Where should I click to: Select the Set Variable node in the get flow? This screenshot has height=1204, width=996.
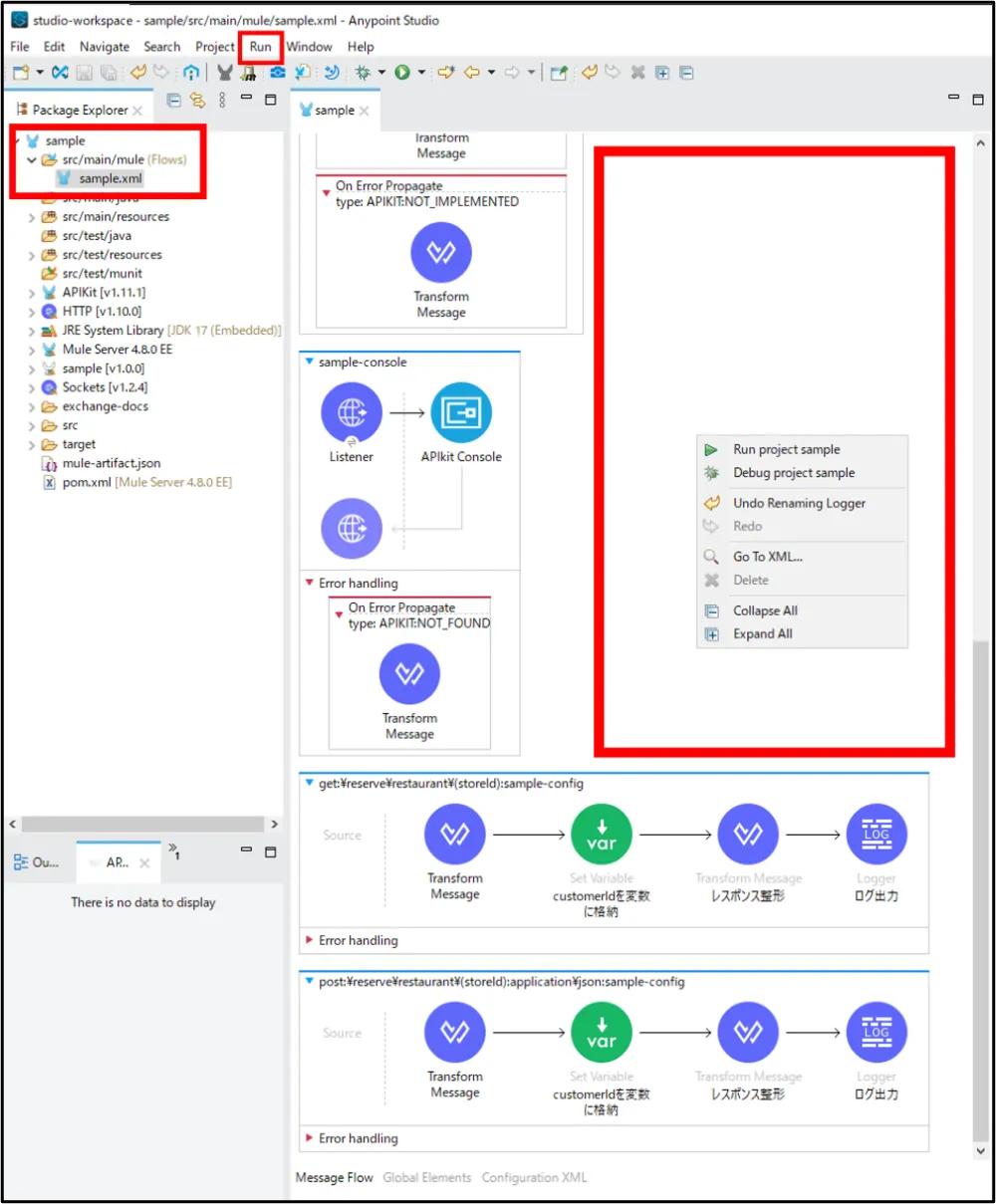click(602, 835)
